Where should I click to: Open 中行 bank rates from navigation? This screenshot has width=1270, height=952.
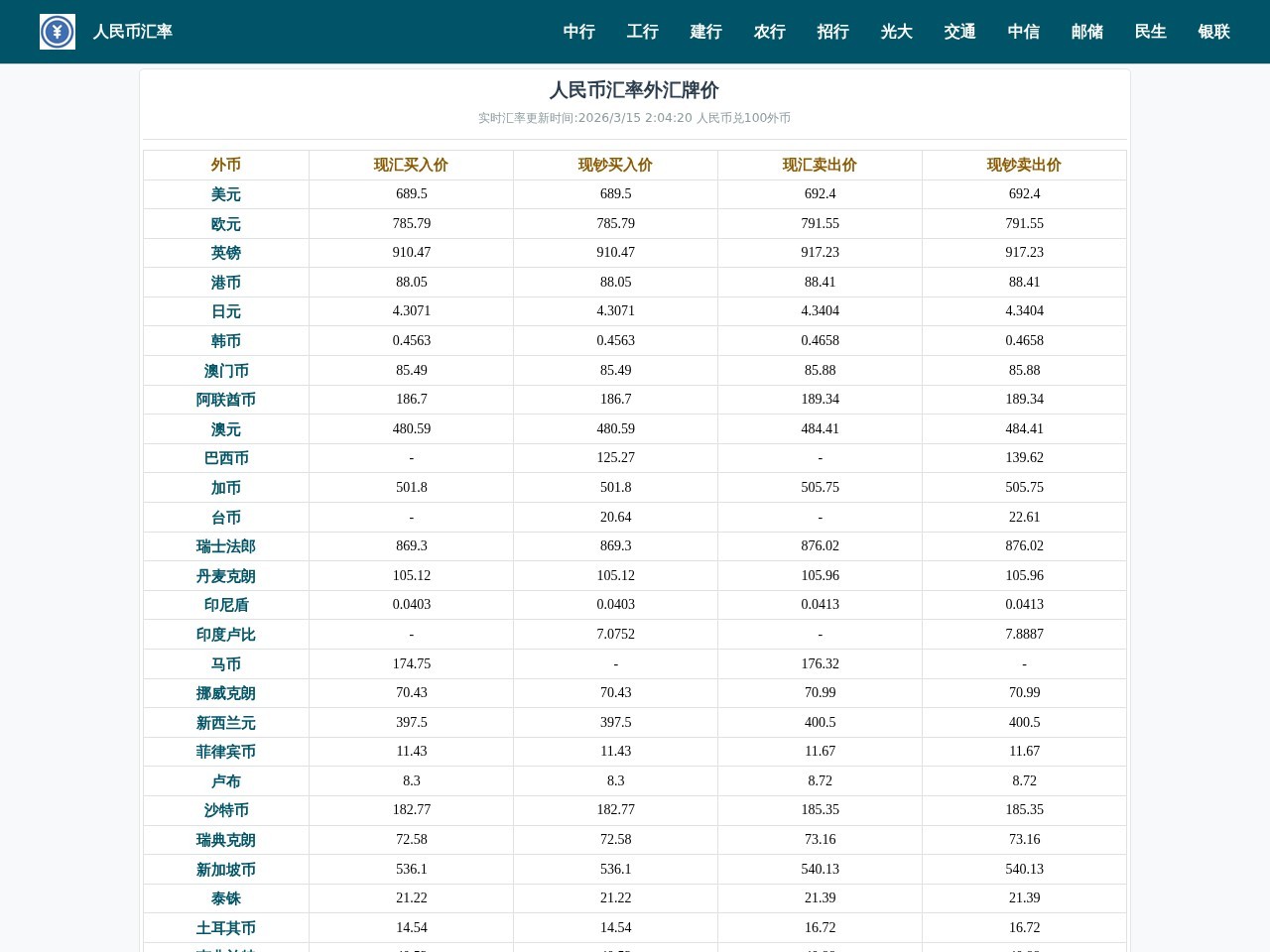(x=578, y=32)
